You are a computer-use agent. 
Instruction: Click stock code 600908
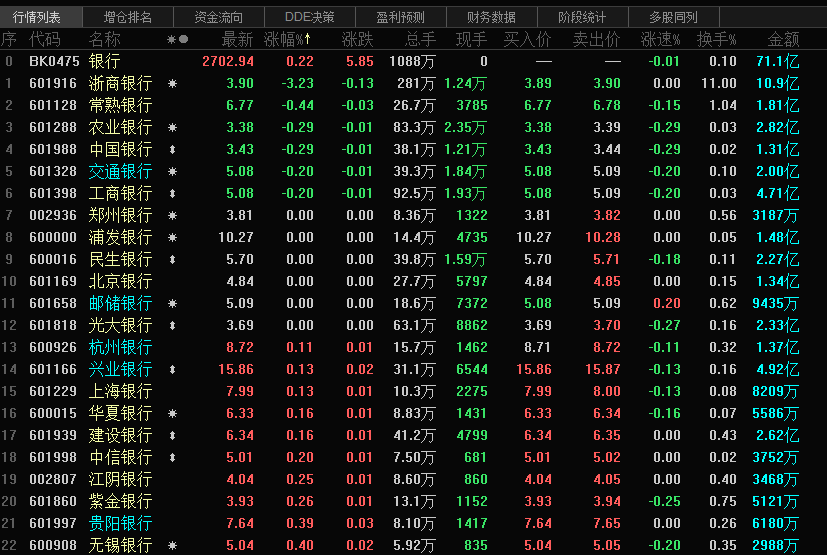point(53,545)
